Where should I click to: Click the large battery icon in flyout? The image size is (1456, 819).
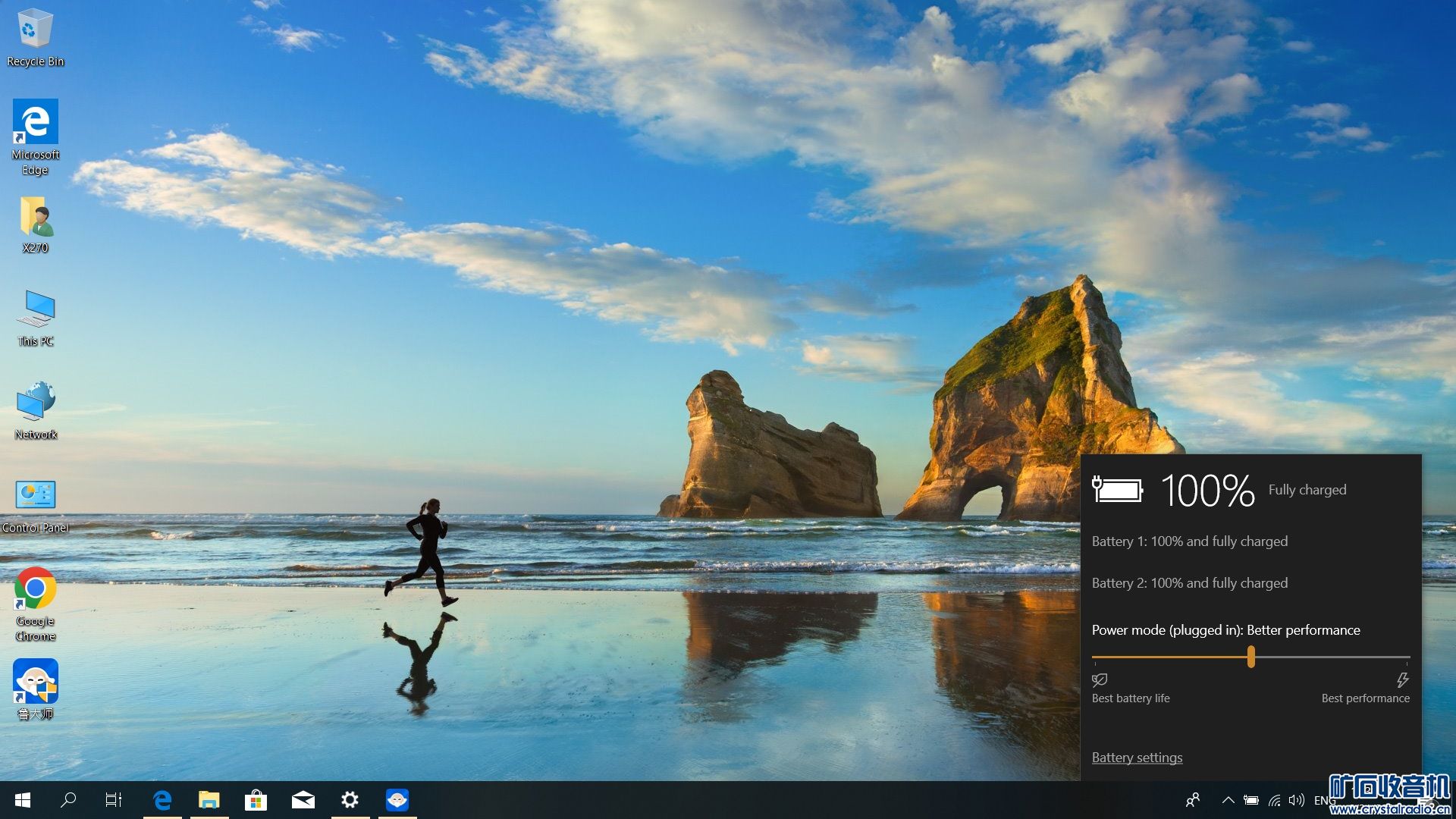[x=1118, y=490]
